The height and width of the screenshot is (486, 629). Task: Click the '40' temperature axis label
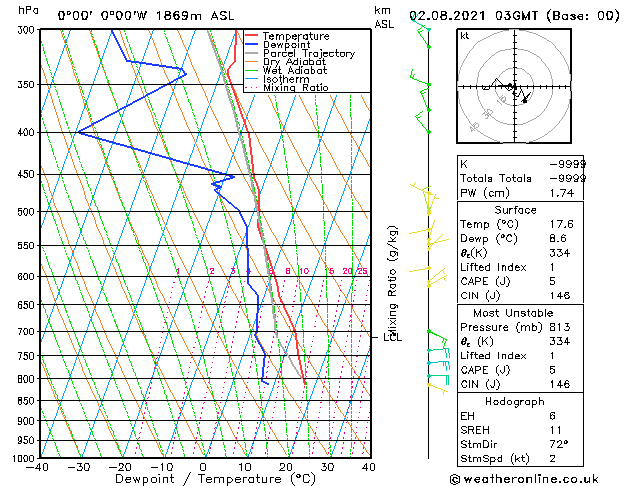(x=369, y=467)
